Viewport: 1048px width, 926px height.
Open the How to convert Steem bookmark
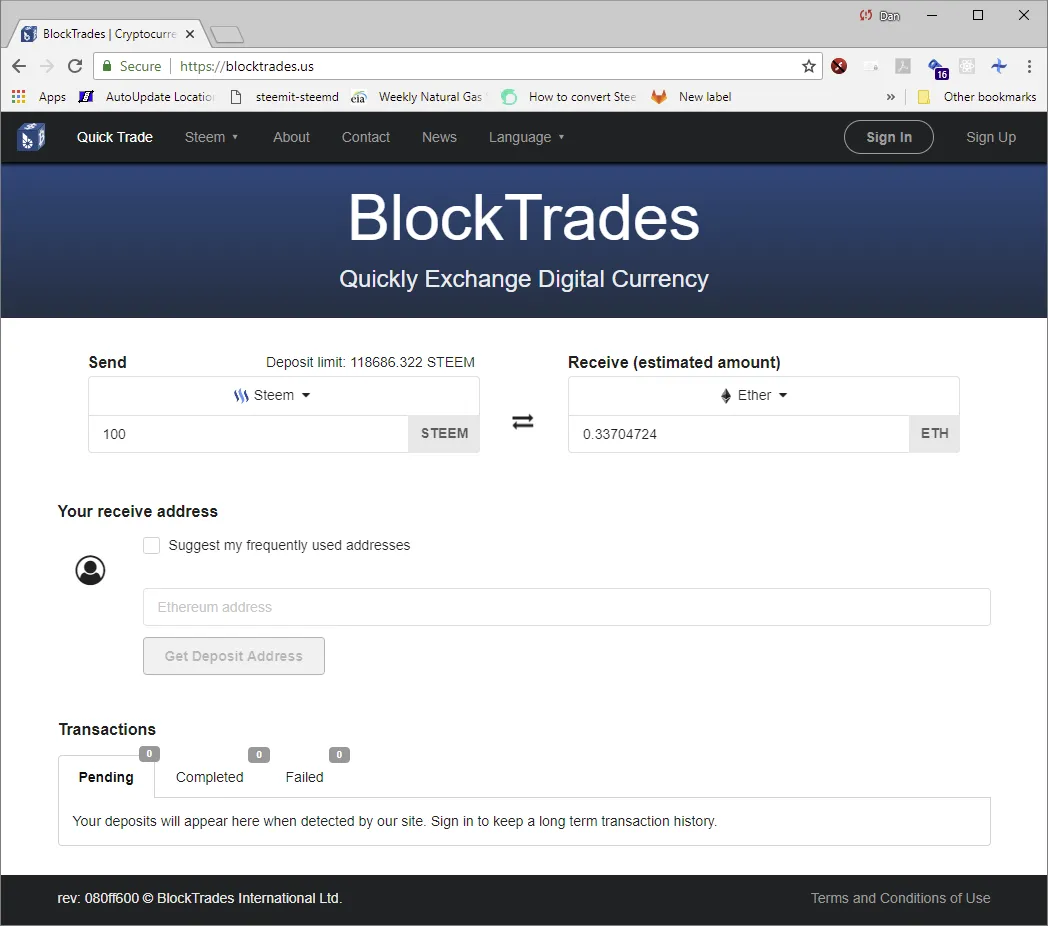click(569, 97)
